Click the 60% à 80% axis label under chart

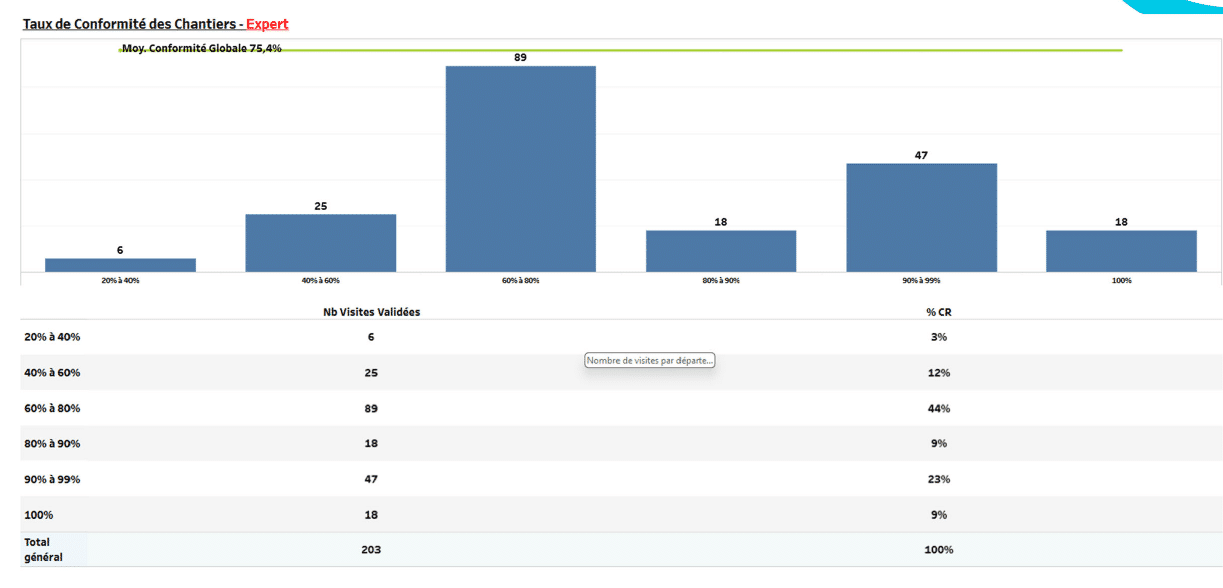click(x=520, y=281)
